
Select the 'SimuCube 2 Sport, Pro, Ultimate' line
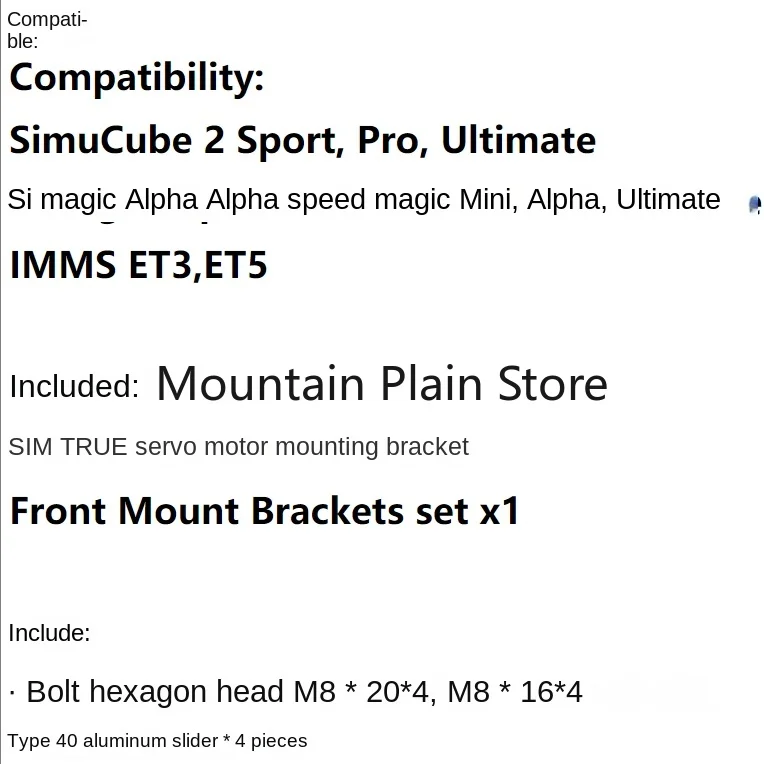click(x=302, y=140)
